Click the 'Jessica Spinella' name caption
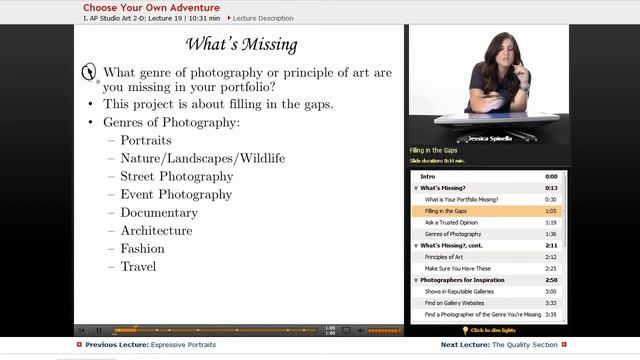Screen dimensions: 640x360 coord(490,139)
